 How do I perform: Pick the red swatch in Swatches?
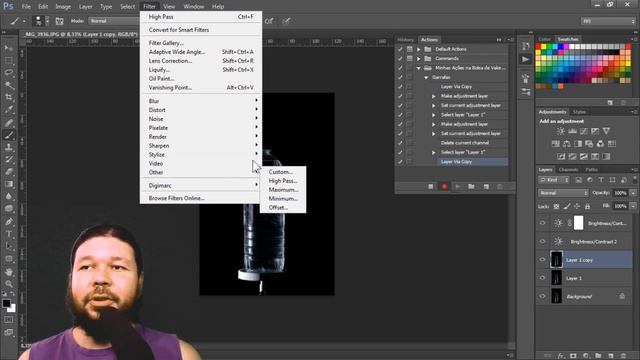click(538, 47)
